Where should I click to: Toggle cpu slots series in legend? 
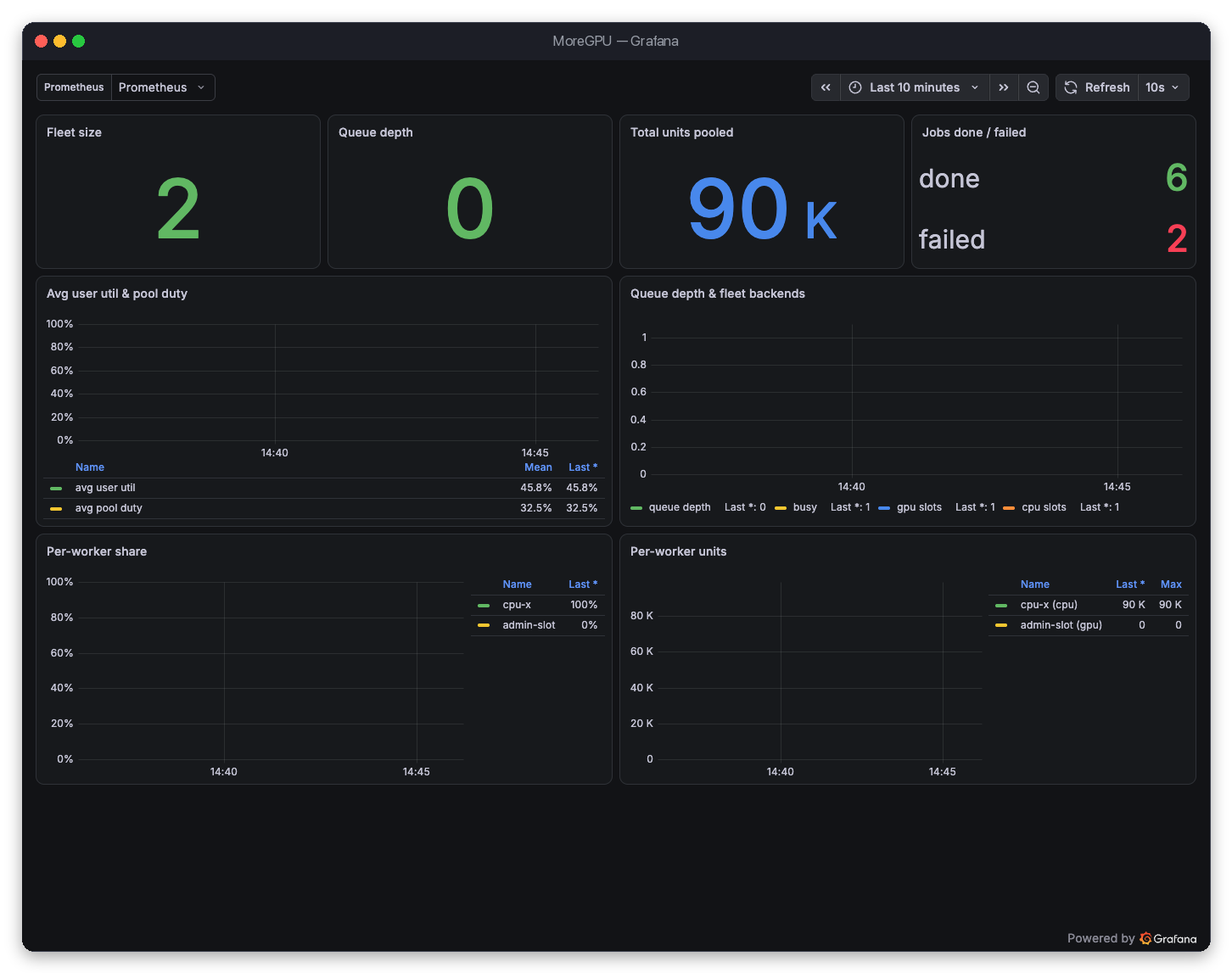1044,507
